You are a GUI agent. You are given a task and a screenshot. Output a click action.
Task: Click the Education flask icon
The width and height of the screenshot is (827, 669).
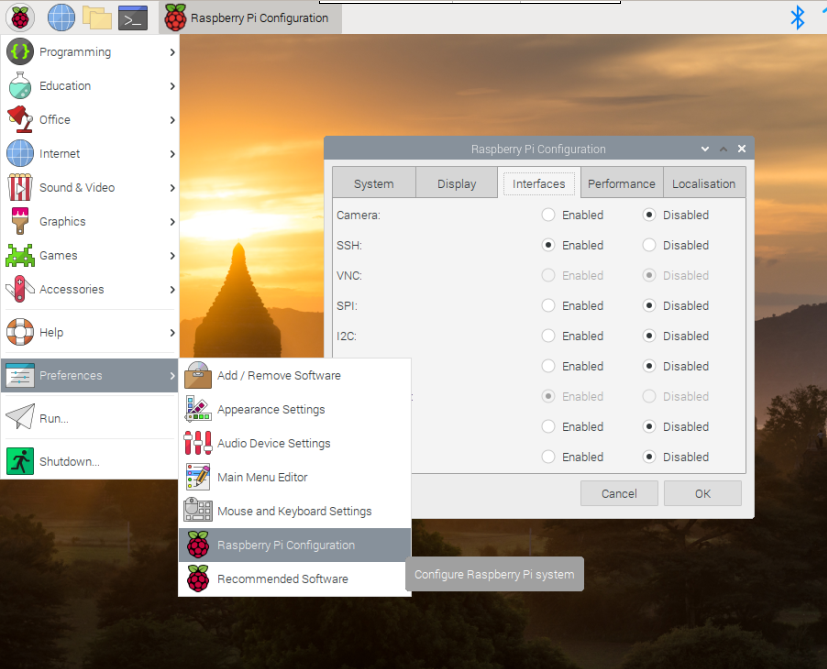pos(20,85)
